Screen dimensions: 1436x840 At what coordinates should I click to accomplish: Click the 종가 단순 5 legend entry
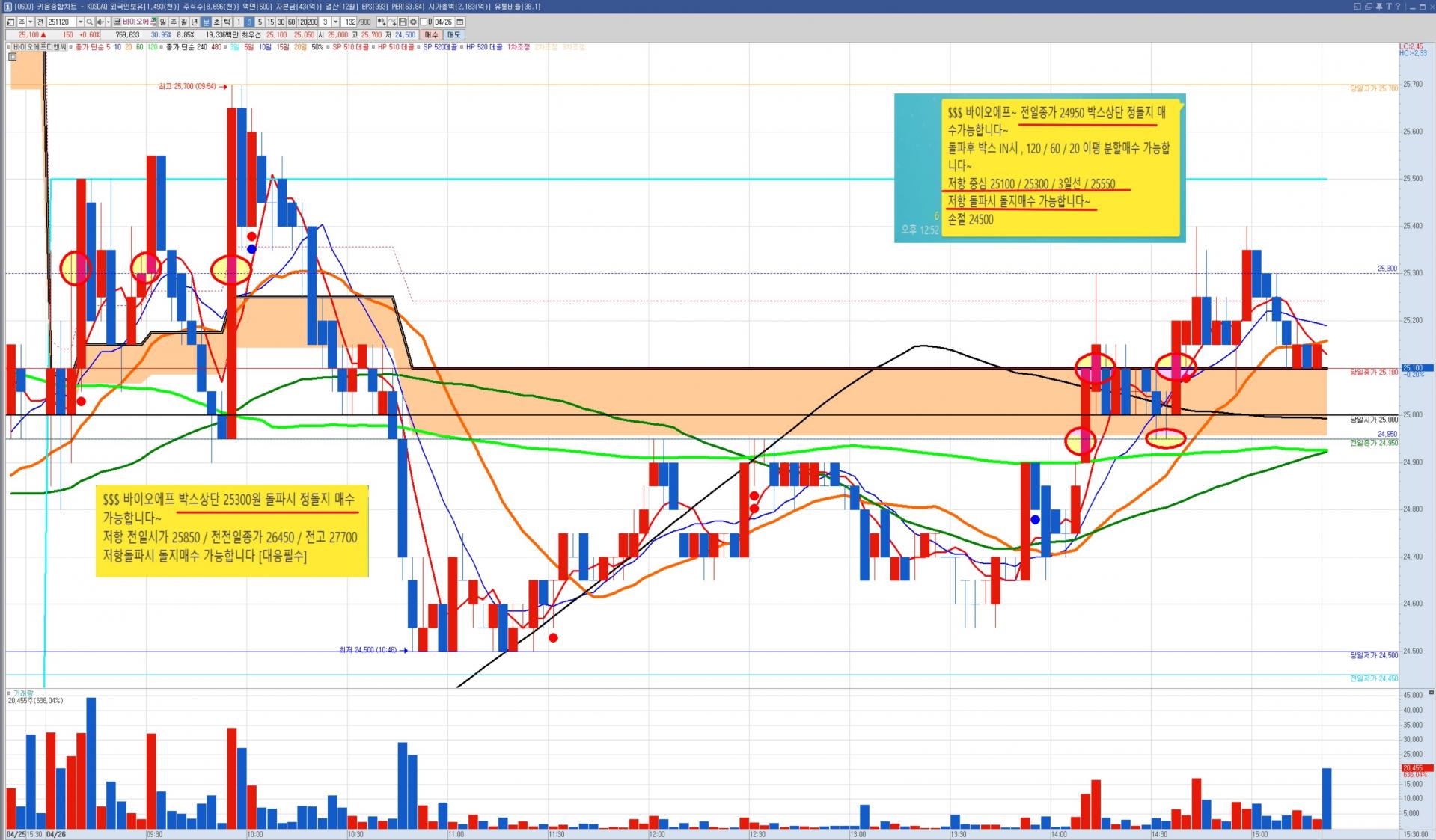click(x=94, y=47)
